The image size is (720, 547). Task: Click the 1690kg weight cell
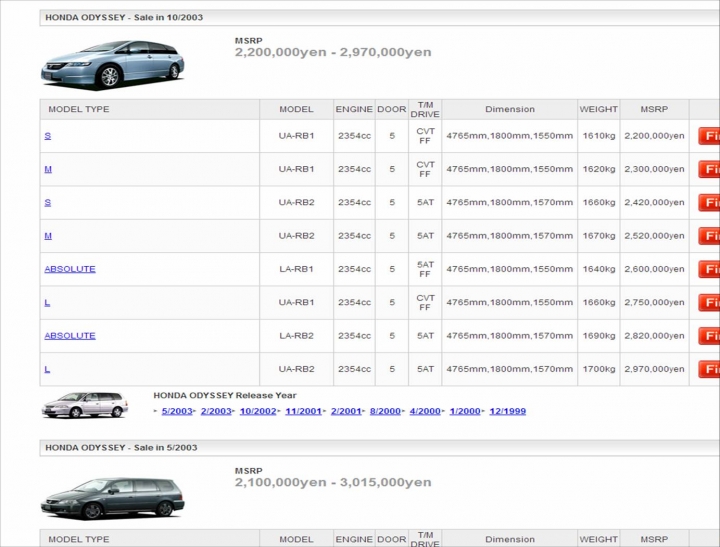point(599,336)
